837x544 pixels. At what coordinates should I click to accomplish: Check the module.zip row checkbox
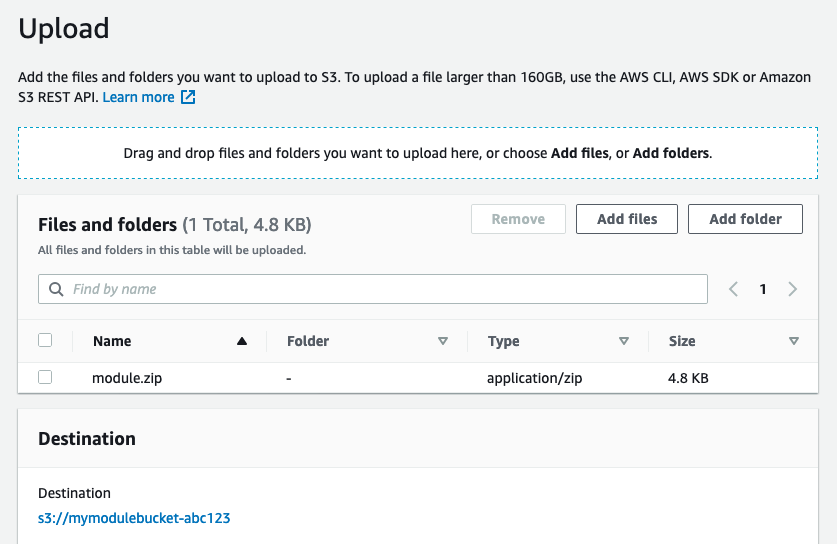[x=45, y=377]
